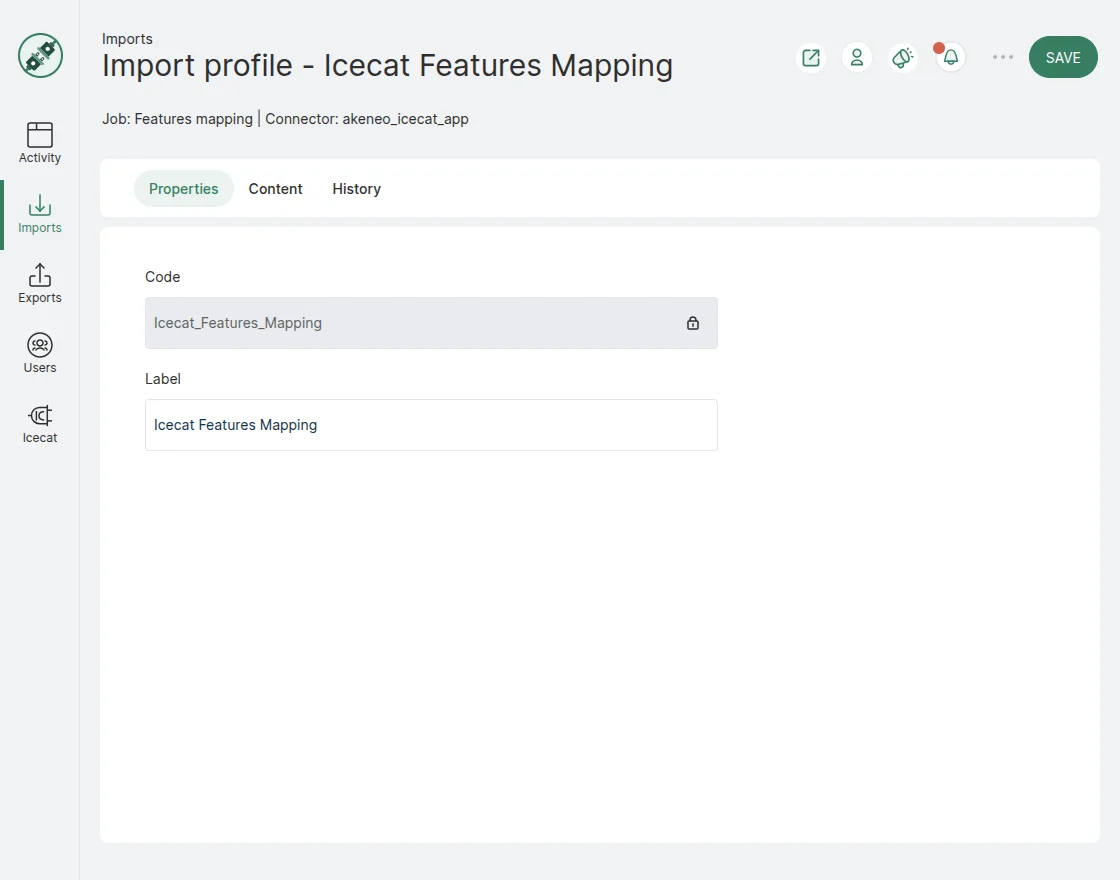The width and height of the screenshot is (1120, 880).
Task: Click the red notification badge
Action: pos(938,46)
